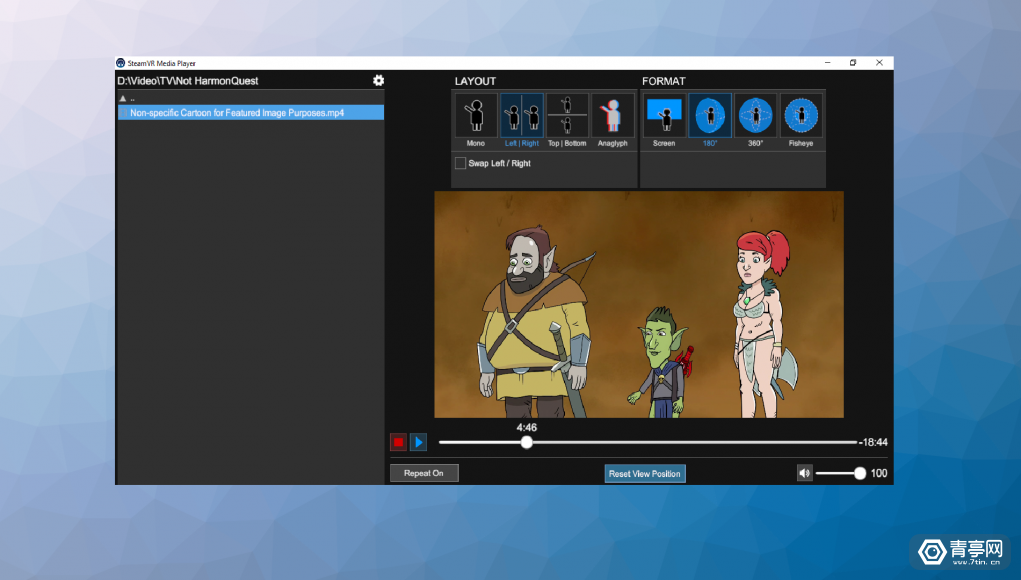This screenshot has width=1021, height=580.
Task: Select the 180° format icon
Action: tap(710, 116)
